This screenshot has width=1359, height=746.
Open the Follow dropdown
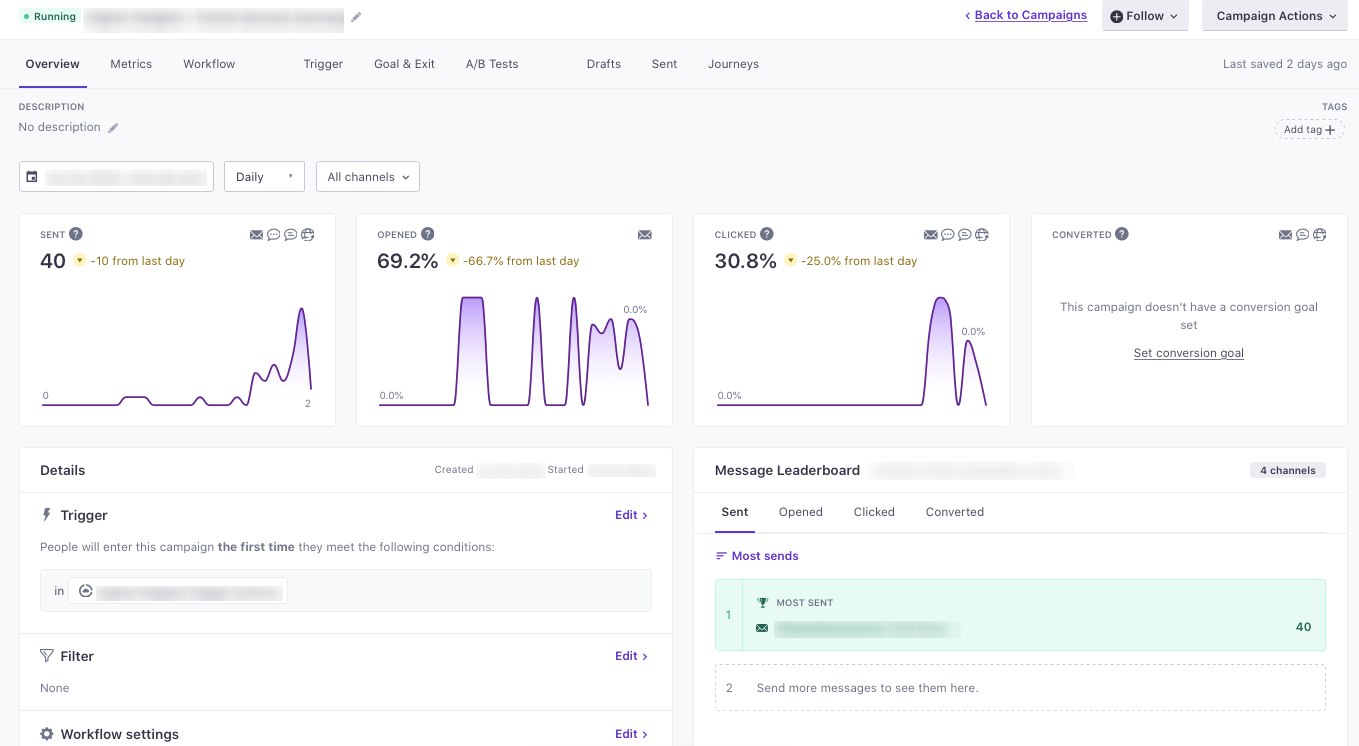coord(1145,16)
